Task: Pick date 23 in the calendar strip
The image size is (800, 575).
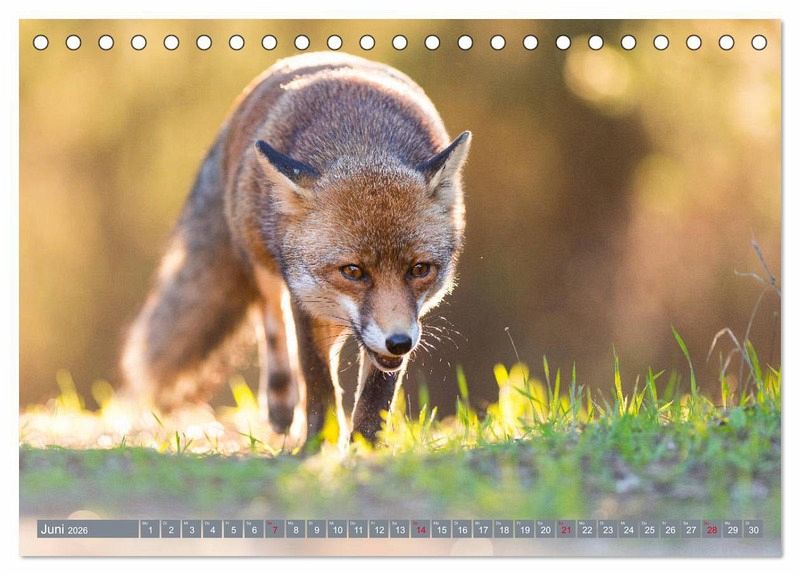Action: coord(608,529)
